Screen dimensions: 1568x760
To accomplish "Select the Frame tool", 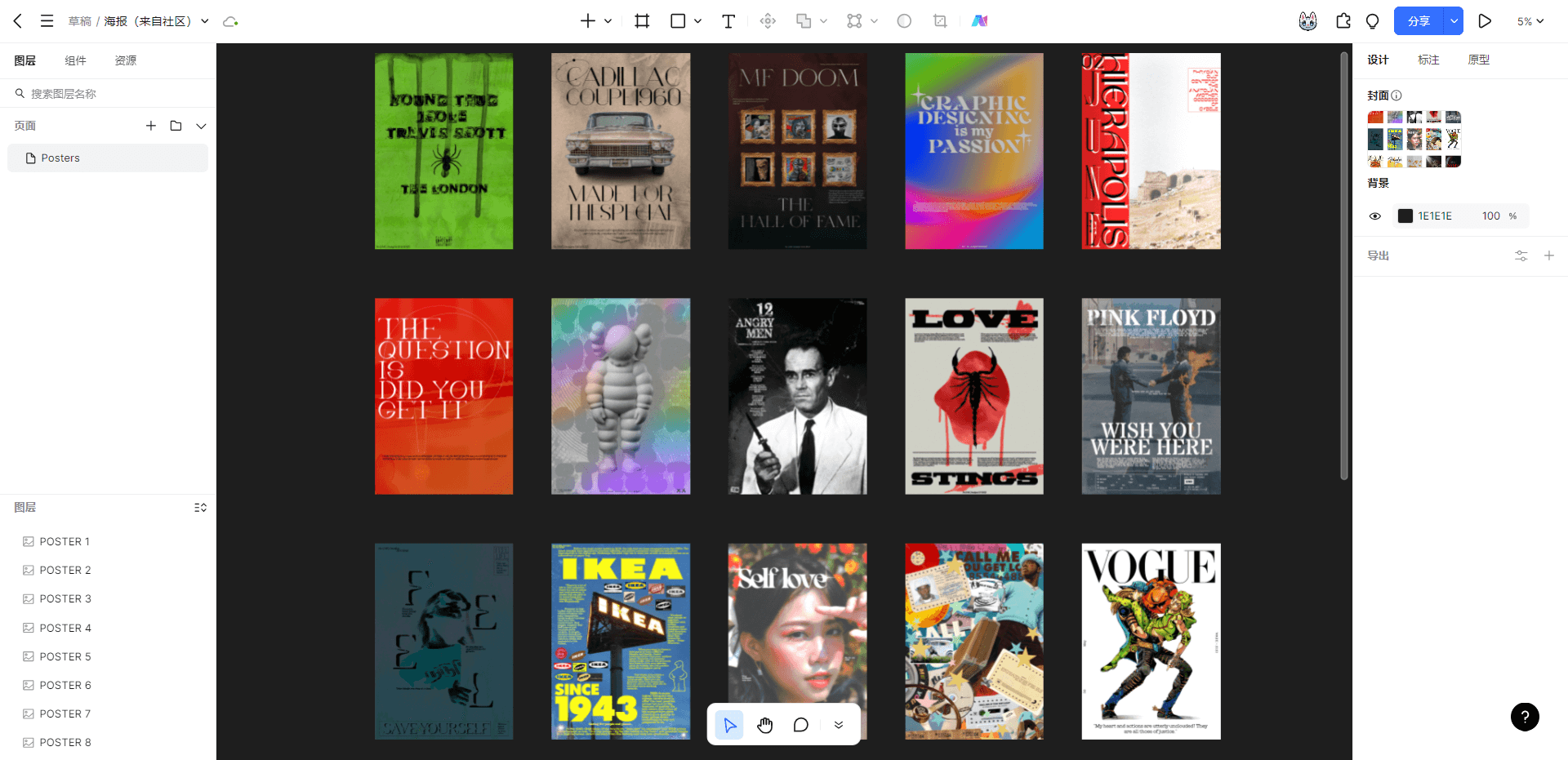I will pyautogui.click(x=642, y=21).
